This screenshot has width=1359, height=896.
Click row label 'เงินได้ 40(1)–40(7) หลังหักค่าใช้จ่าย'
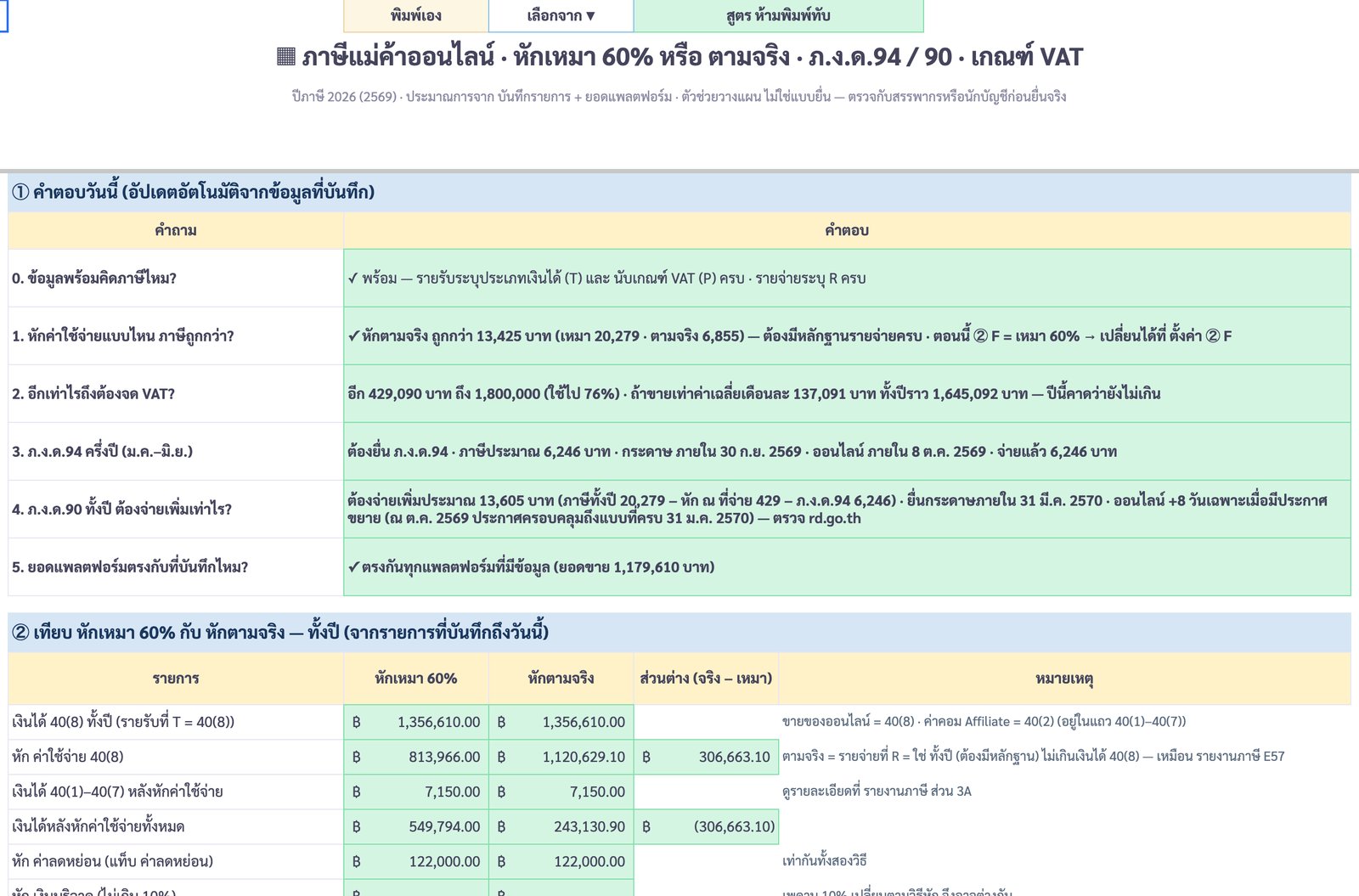pos(176,792)
